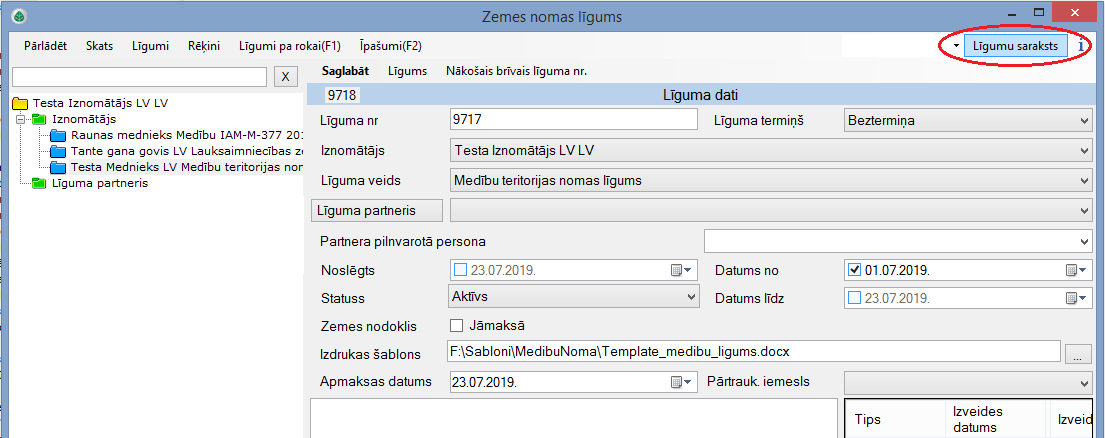Image resolution: width=1105 pixels, height=438 pixels.
Task: Open calendar picker for Datums no
Action: pyautogui.click(x=1075, y=270)
